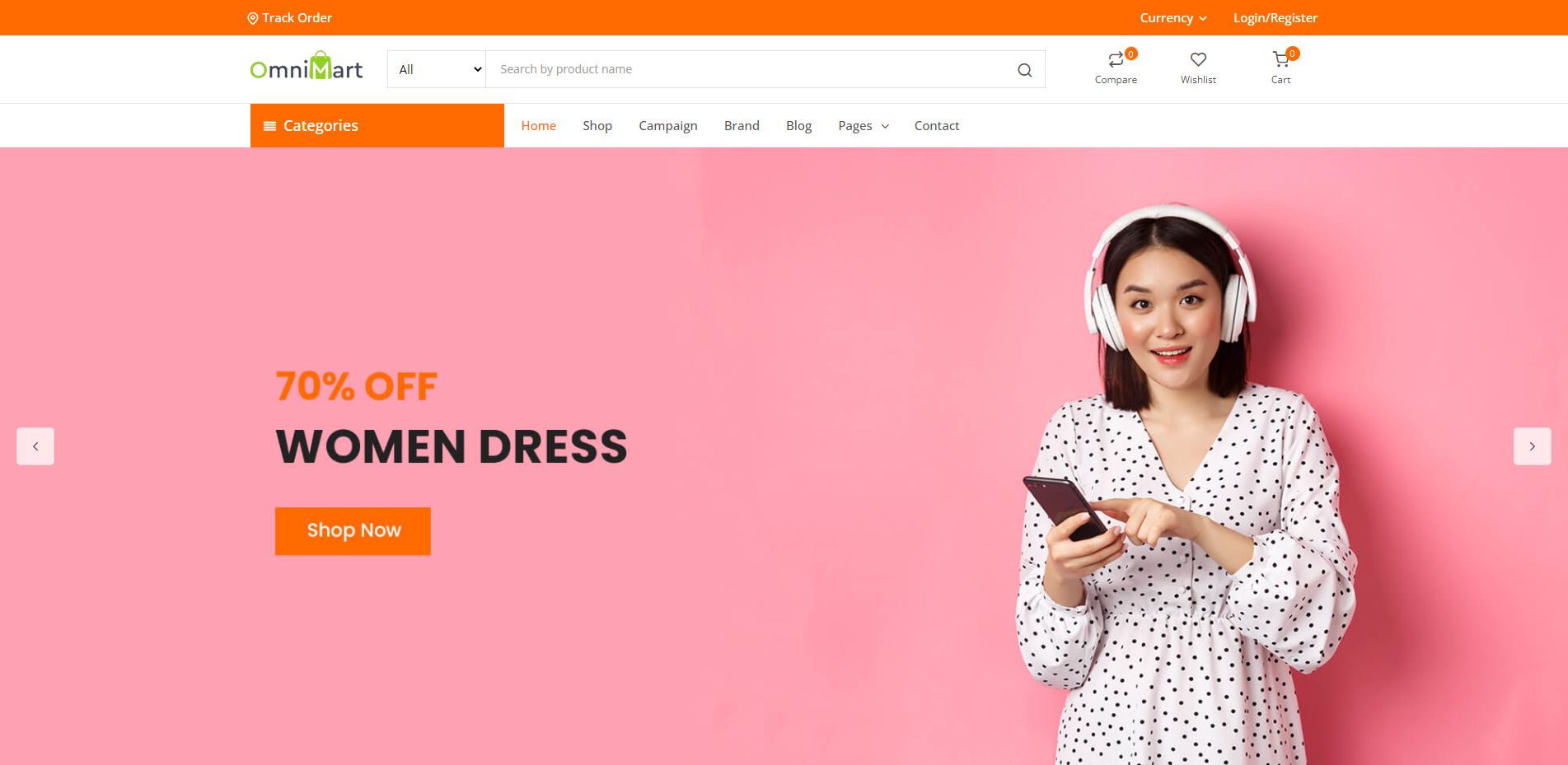The image size is (1568, 765).
Task: Open the Compare icon in header
Action: pyautogui.click(x=1116, y=60)
